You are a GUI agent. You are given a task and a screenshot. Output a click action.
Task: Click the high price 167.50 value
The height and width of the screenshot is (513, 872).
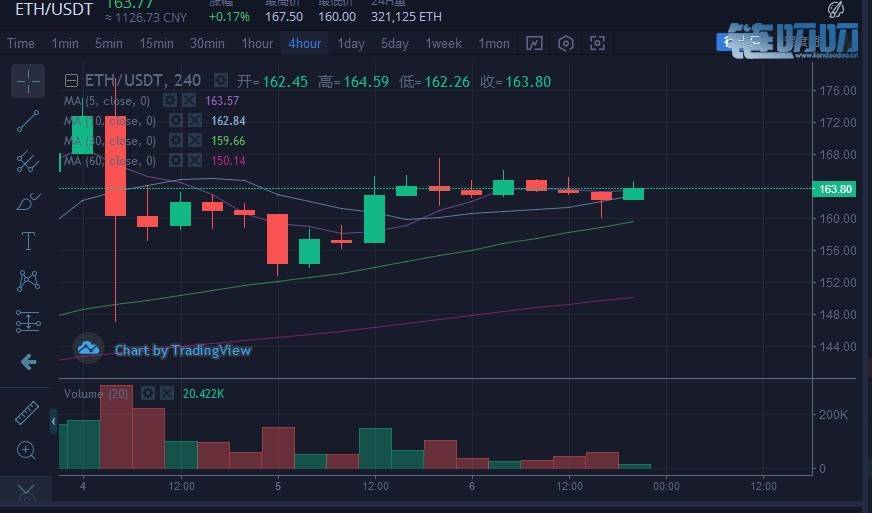(284, 17)
